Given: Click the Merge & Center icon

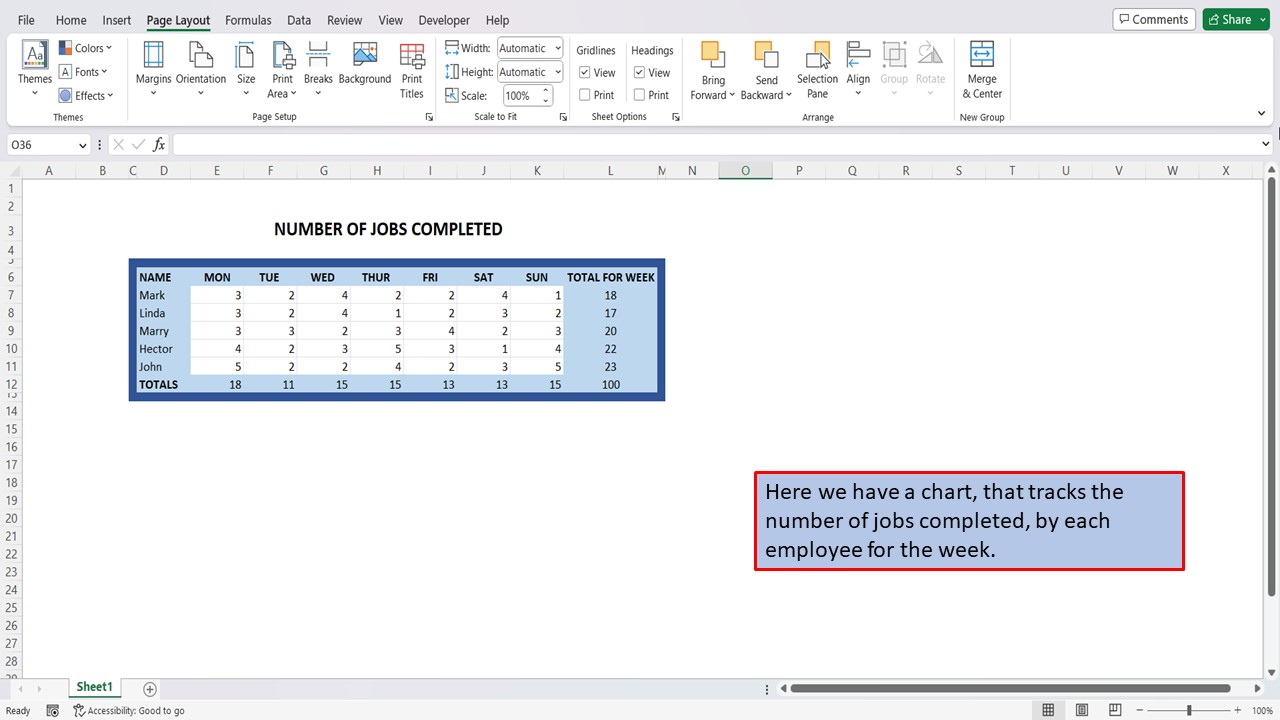Looking at the screenshot, I should (x=981, y=70).
